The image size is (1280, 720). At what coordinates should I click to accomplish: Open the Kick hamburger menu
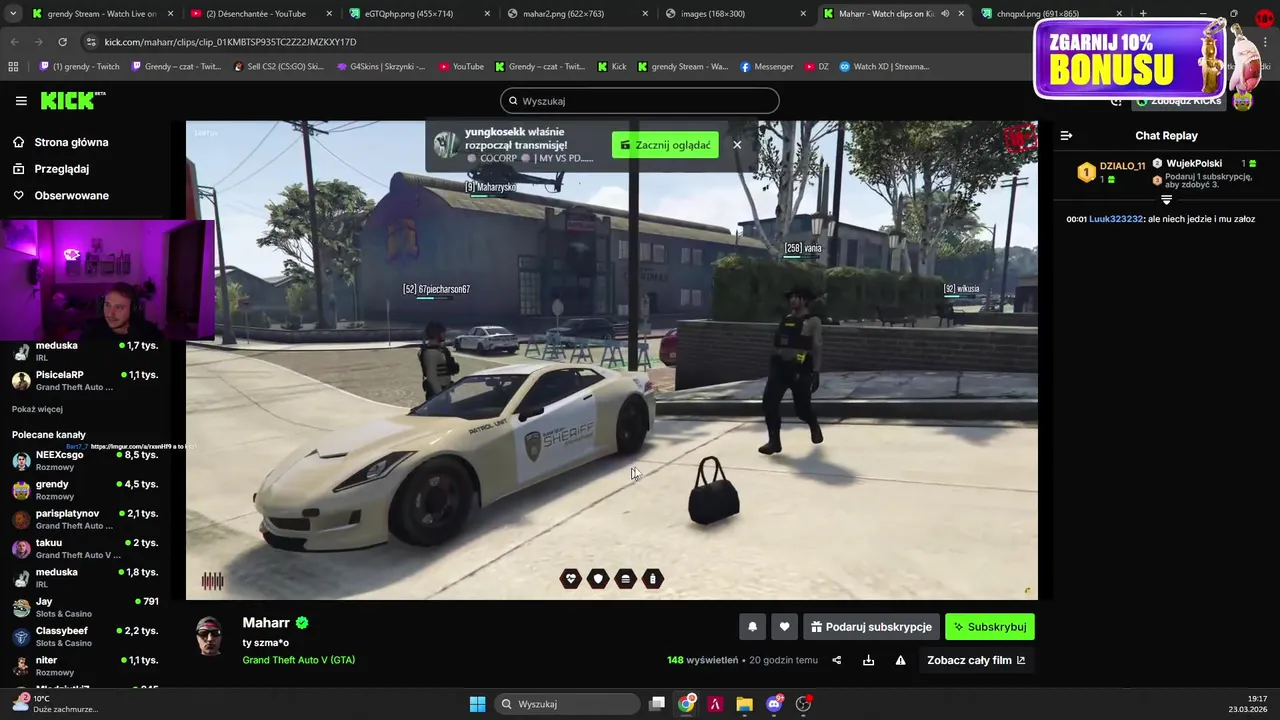pos(21,101)
